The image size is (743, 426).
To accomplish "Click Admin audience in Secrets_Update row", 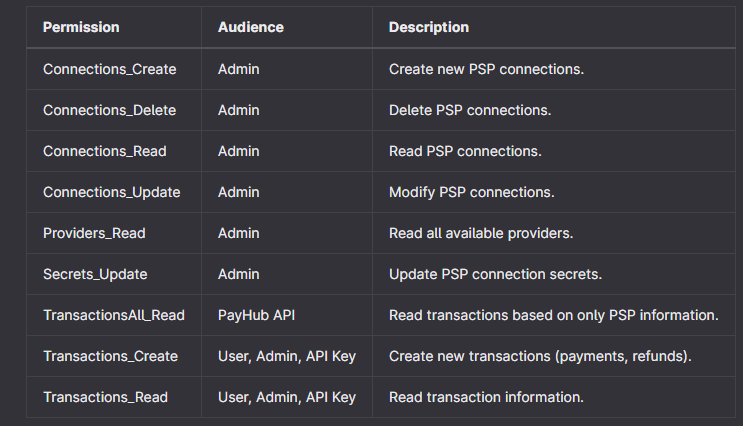I will (x=238, y=274).
